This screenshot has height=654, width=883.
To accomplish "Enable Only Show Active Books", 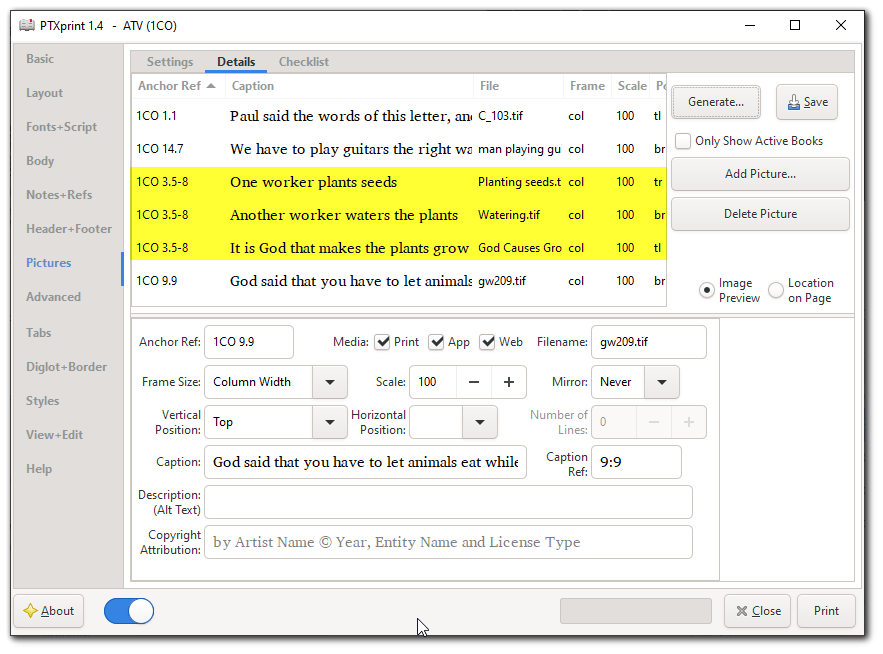I will pos(684,141).
